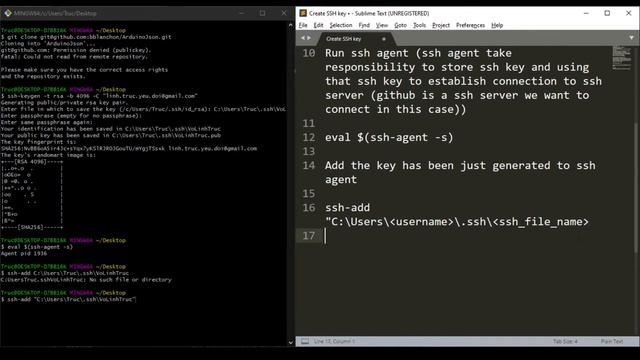The image size is (640, 360).
Task: Open the Help menu
Action: click(497, 25)
